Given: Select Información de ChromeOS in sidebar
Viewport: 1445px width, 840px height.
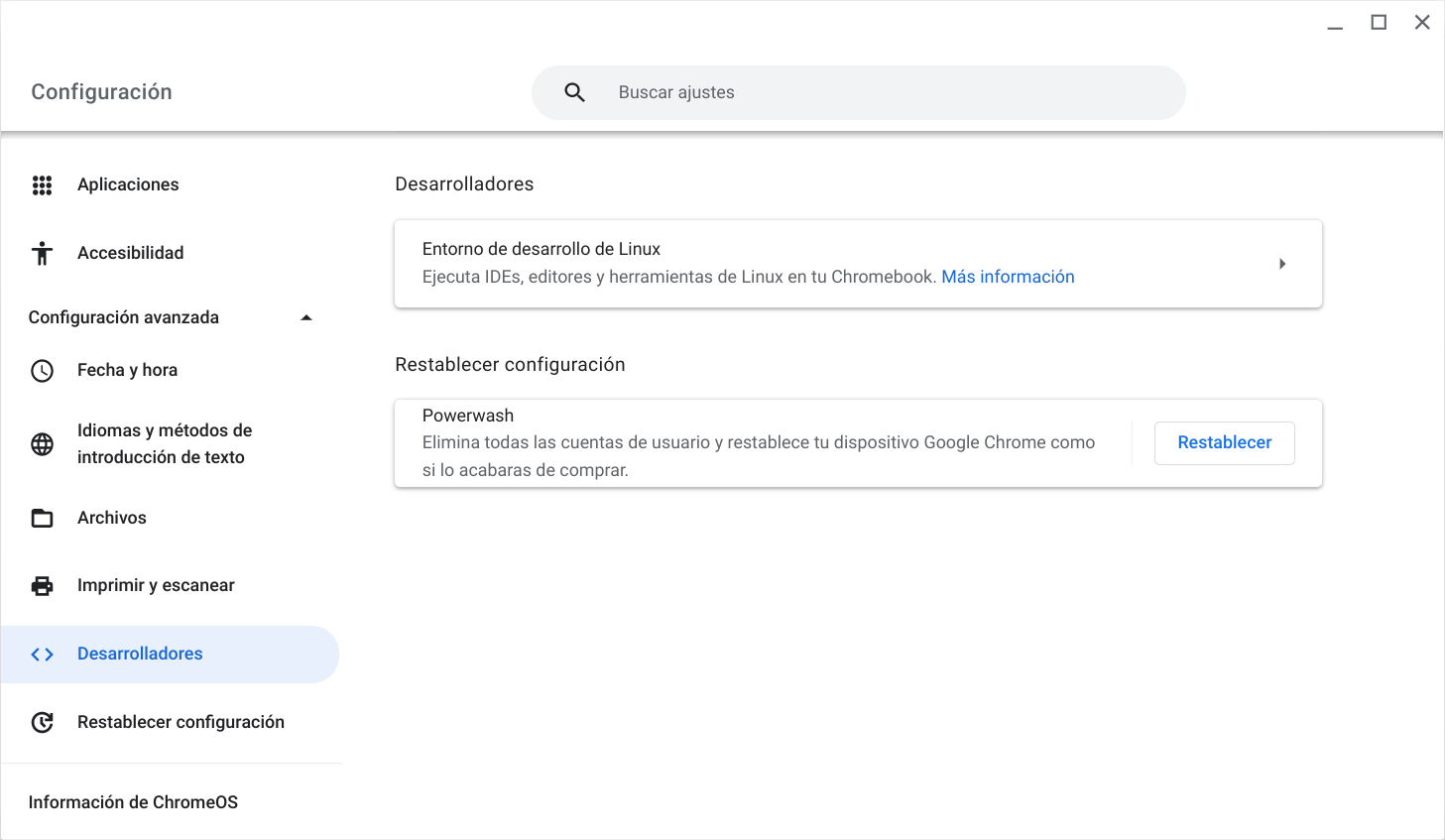Looking at the screenshot, I should coord(133,802).
